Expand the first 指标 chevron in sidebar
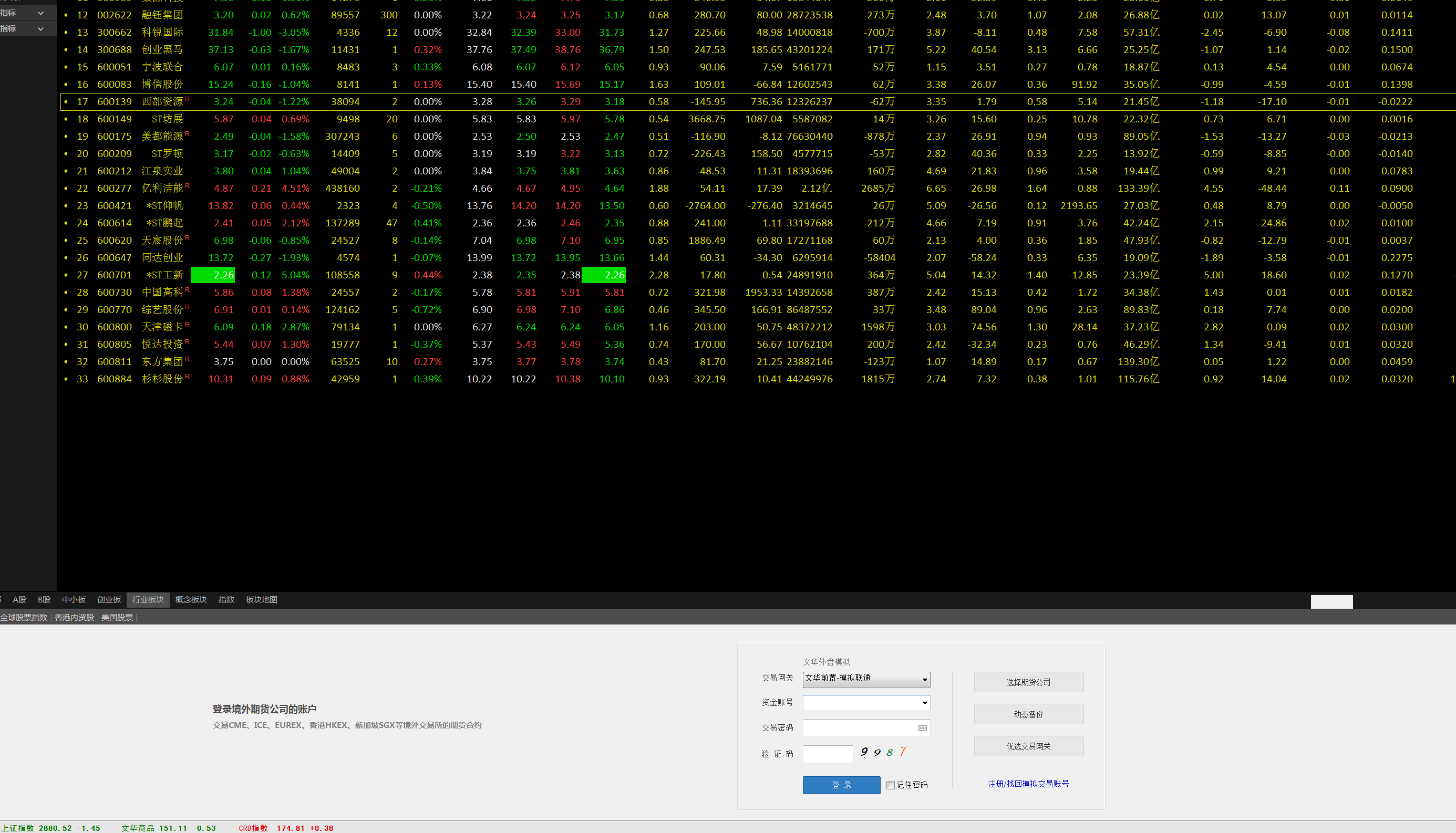Image resolution: width=1456 pixels, height=833 pixels. pyautogui.click(x=40, y=13)
